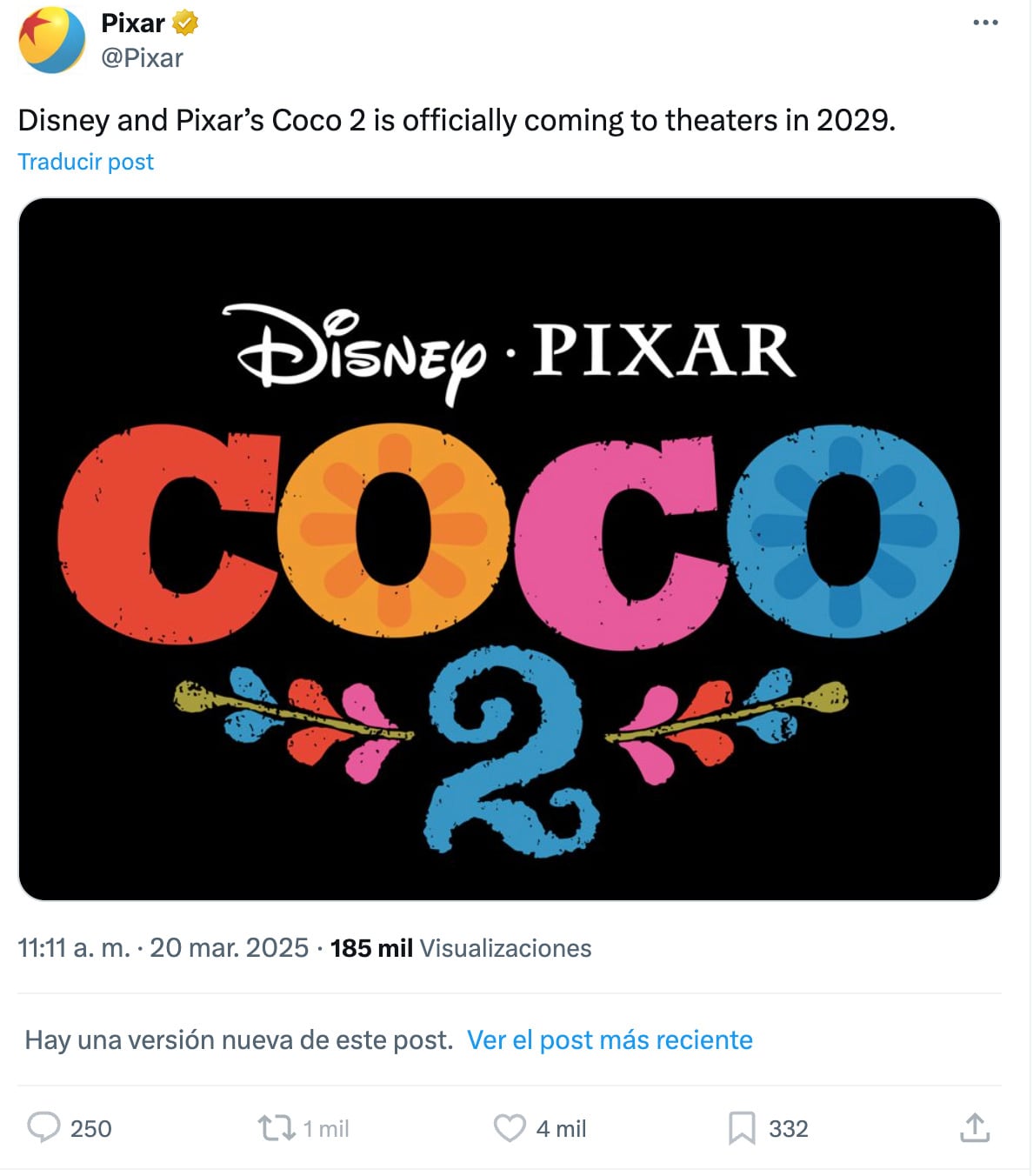Tap the heart icon to like the post
This screenshot has height=1176, width=1033.
[511, 1128]
